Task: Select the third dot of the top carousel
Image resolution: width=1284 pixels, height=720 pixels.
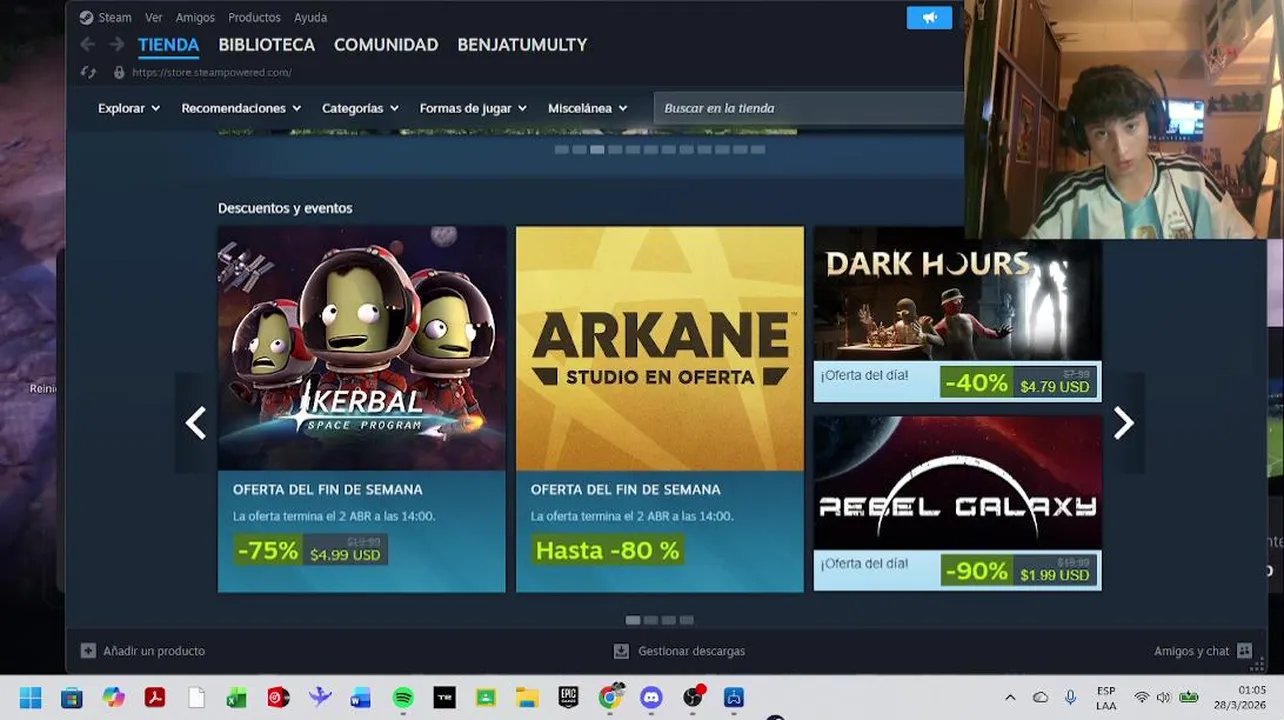Action: click(x=597, y=149)
